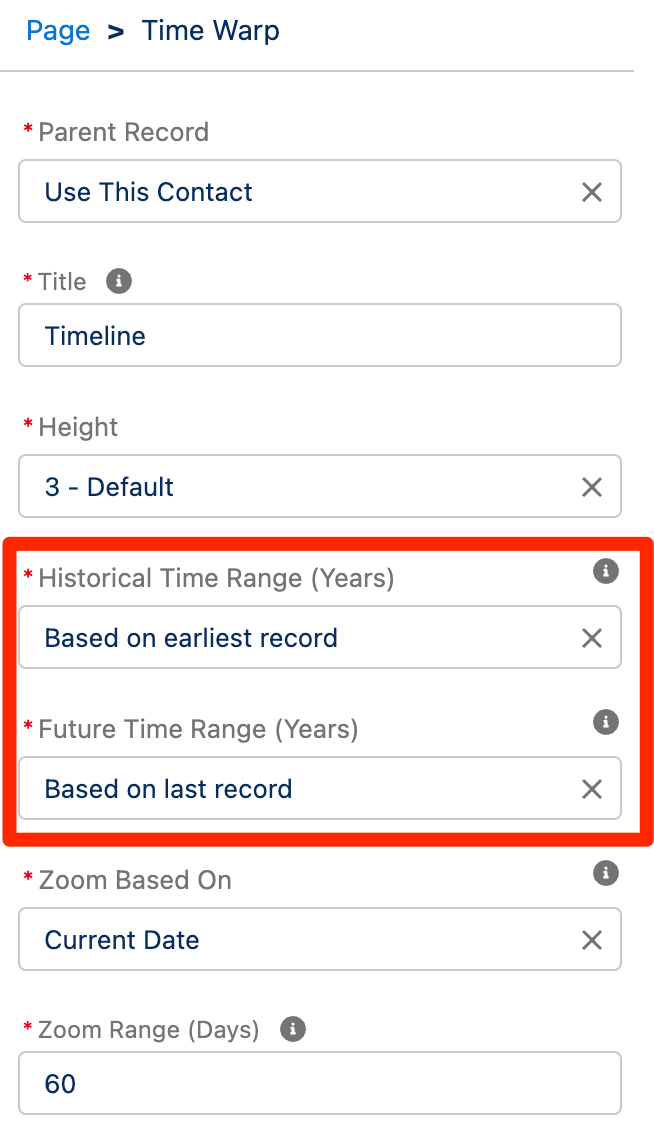Viewport: 654px width, 1148px height.
Task: Clear the Zoom Based On selection
Action: pyautogui.click(x=591, y=939)
